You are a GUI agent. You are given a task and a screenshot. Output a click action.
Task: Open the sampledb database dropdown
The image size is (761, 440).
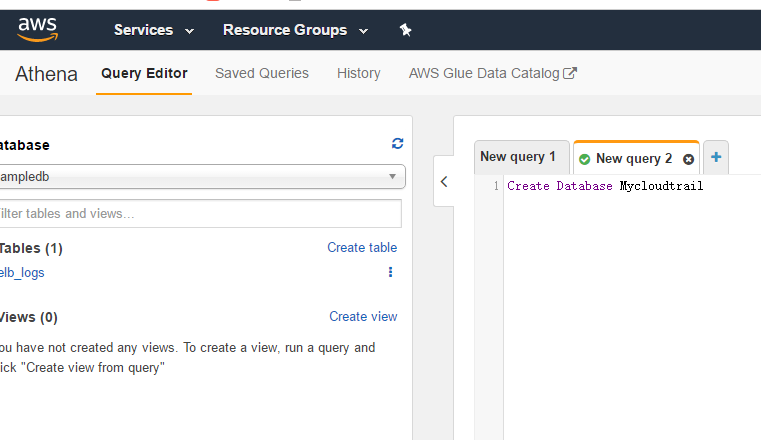pyautogui.click(x=201, y=177)
